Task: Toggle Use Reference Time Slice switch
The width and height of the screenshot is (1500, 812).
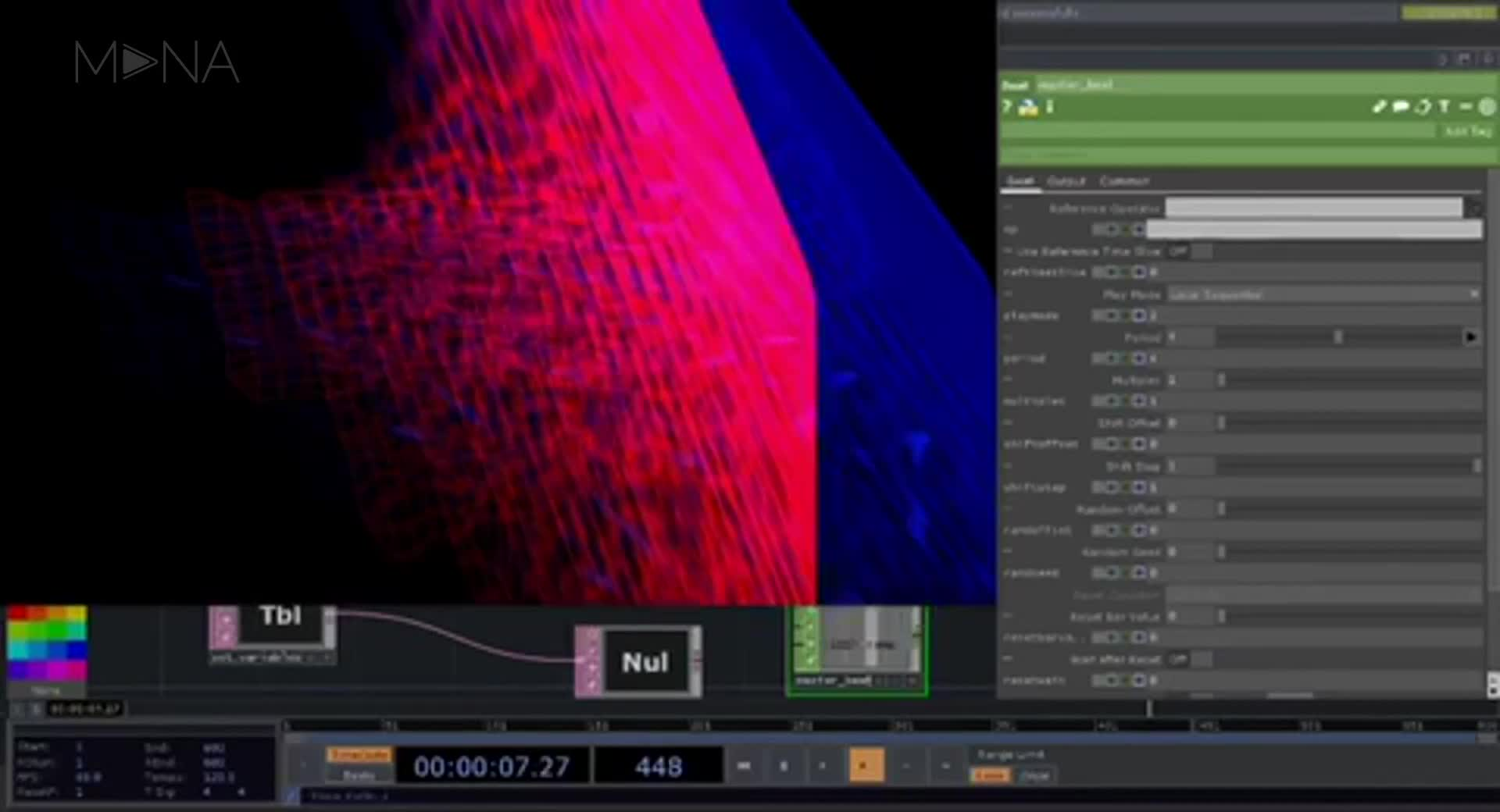Action: pyautogui.click(x=1190, y=251)
